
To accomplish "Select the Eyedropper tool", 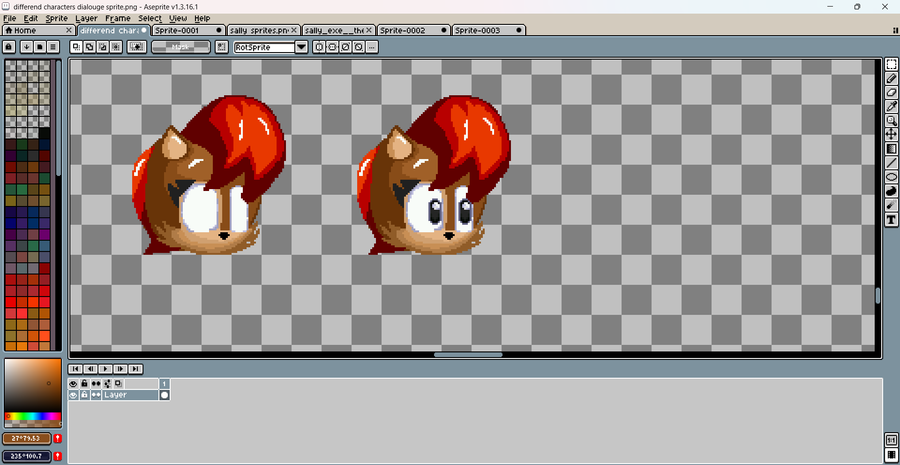I will point(891,106).
